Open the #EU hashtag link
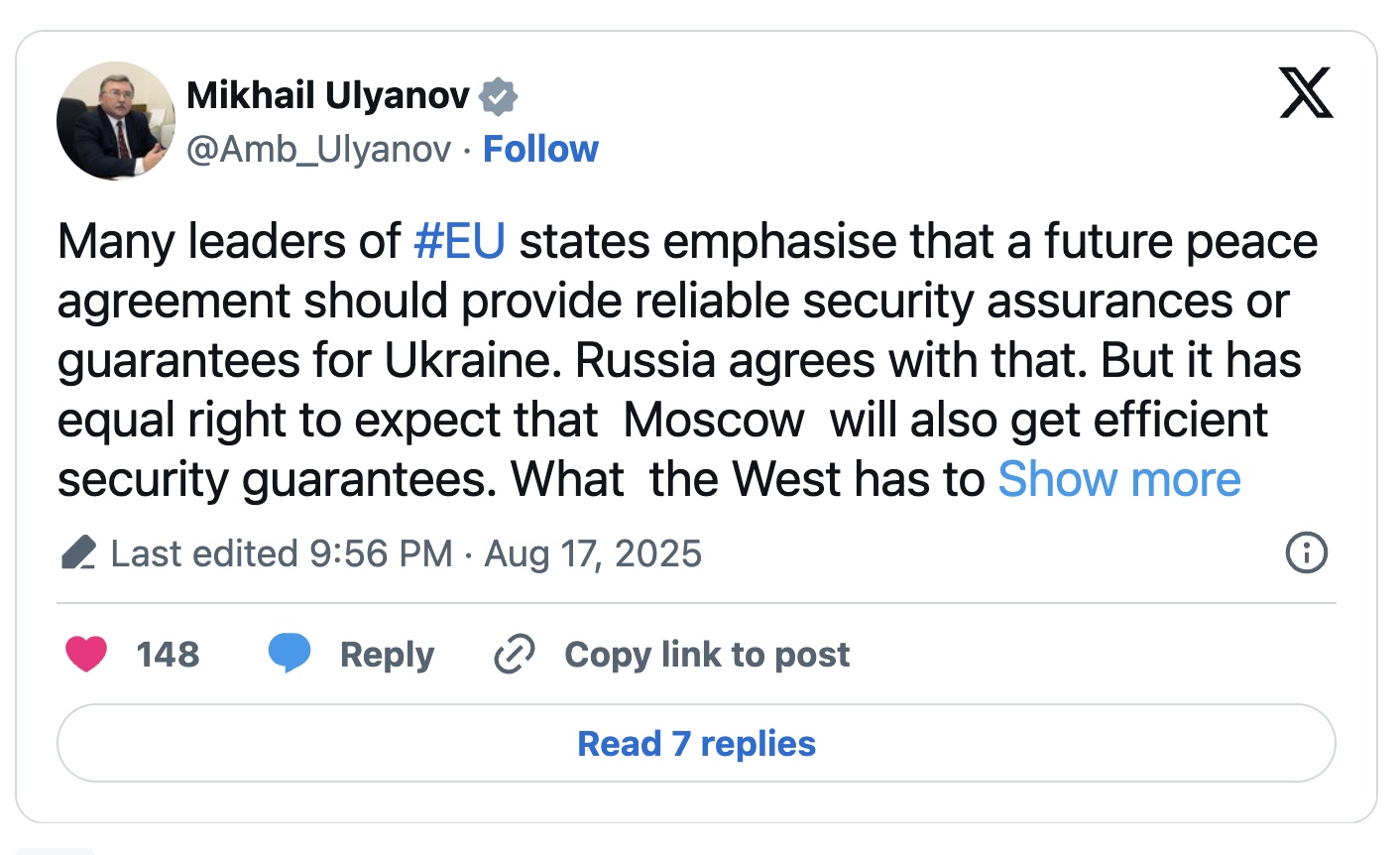This screenshot has height=855, width=1400. click(x=459, y=242)
